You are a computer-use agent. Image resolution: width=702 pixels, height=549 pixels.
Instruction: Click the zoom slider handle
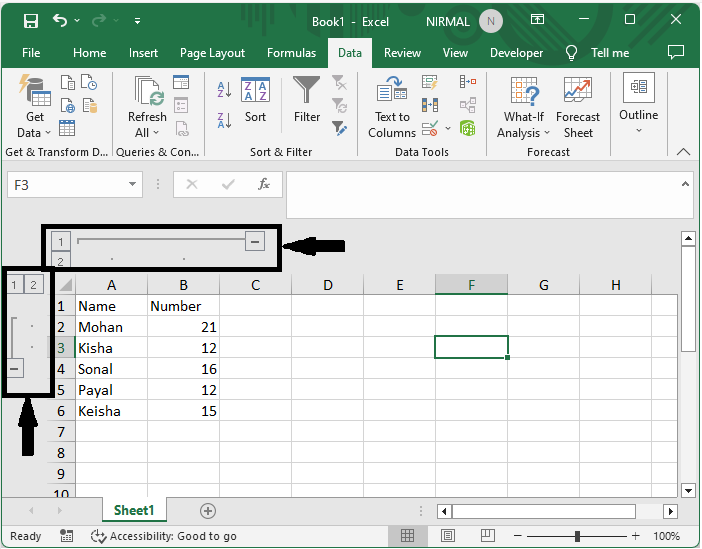coord(577,537)
